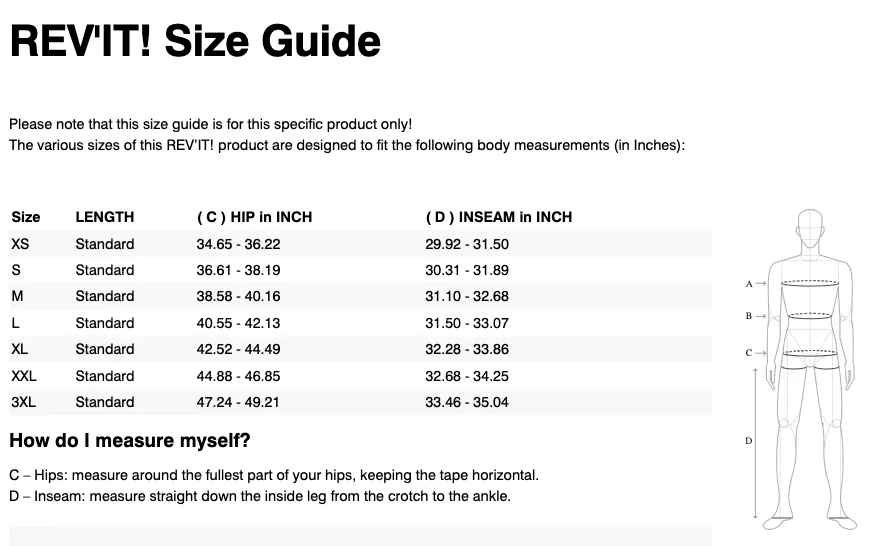Click the A chest marker on figure
Viewport: 878px width, 546px height.
point(749,284)
